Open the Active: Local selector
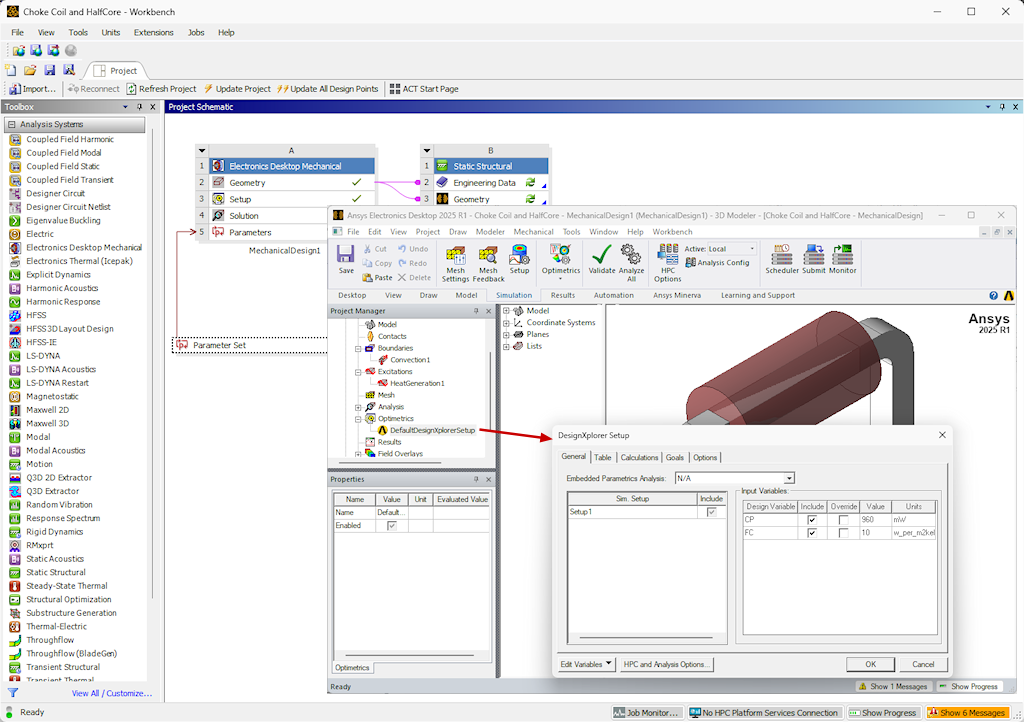Screen dimensions: 1024x722 click(754, 249)
